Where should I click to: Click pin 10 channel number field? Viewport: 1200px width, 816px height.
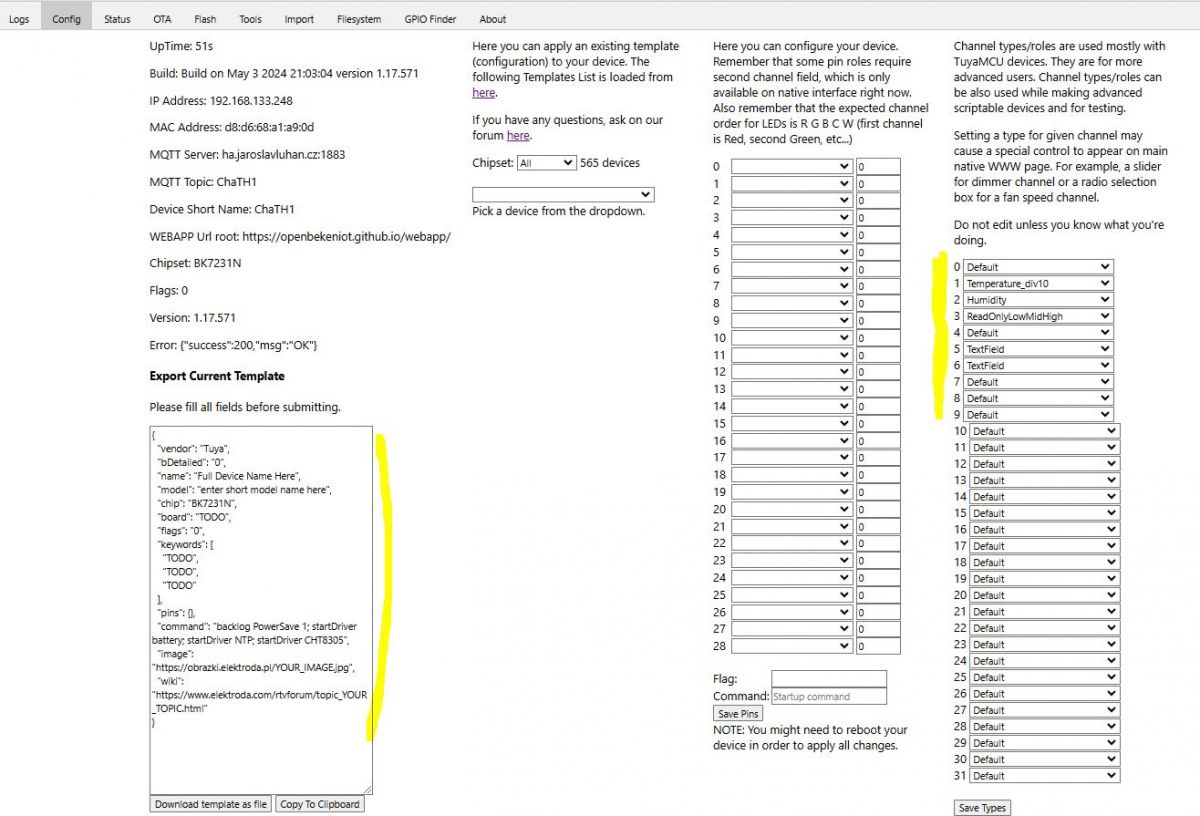tap(878, 338)
